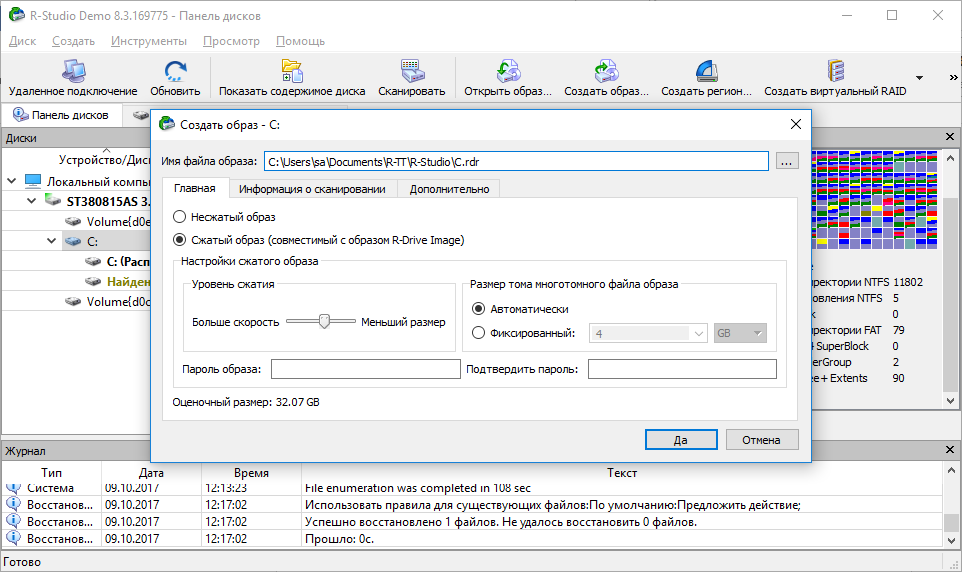
Task: Collapse the ST380815AS drive node
Action: [x=32, y=201]
